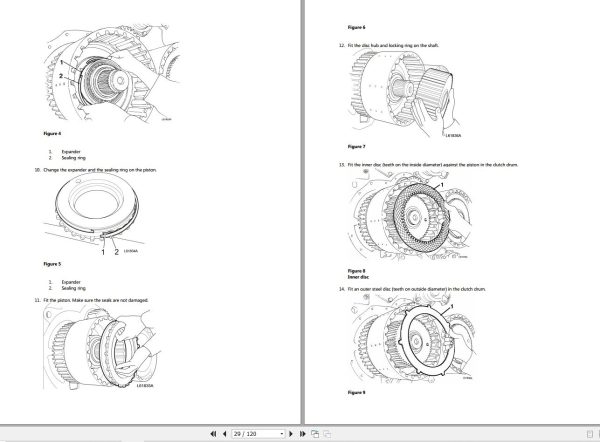Image resolution: width=600 pixels, height=442 pixels.
Task: Go to the first page
Action: click(x=213, y=434)
